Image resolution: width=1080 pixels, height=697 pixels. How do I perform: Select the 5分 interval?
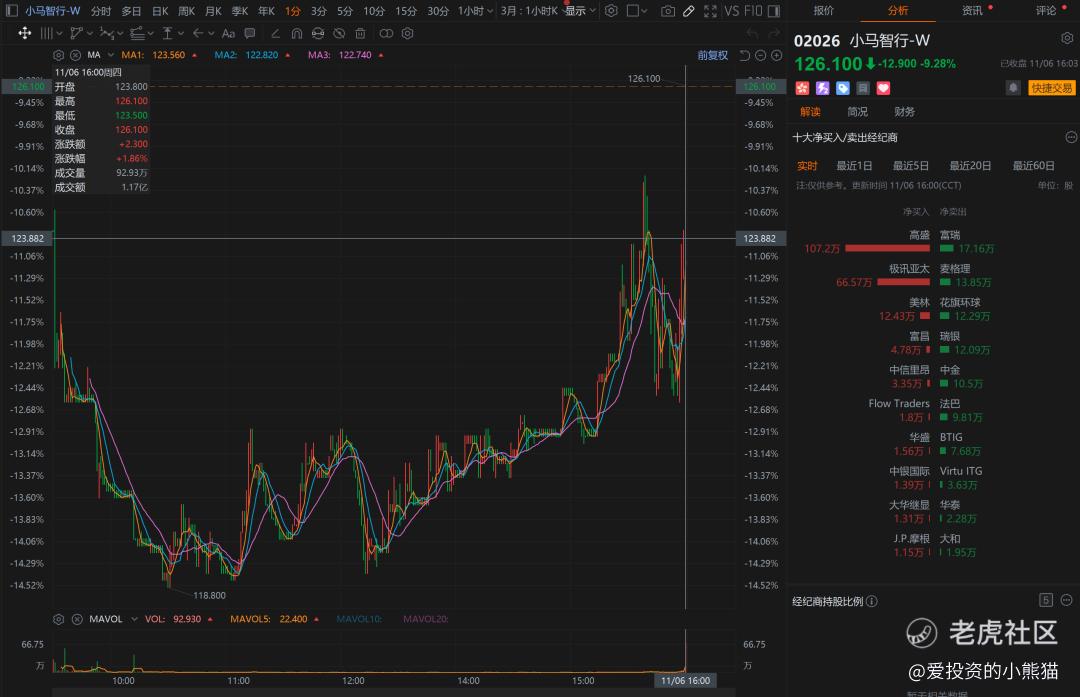click(344, 11)
